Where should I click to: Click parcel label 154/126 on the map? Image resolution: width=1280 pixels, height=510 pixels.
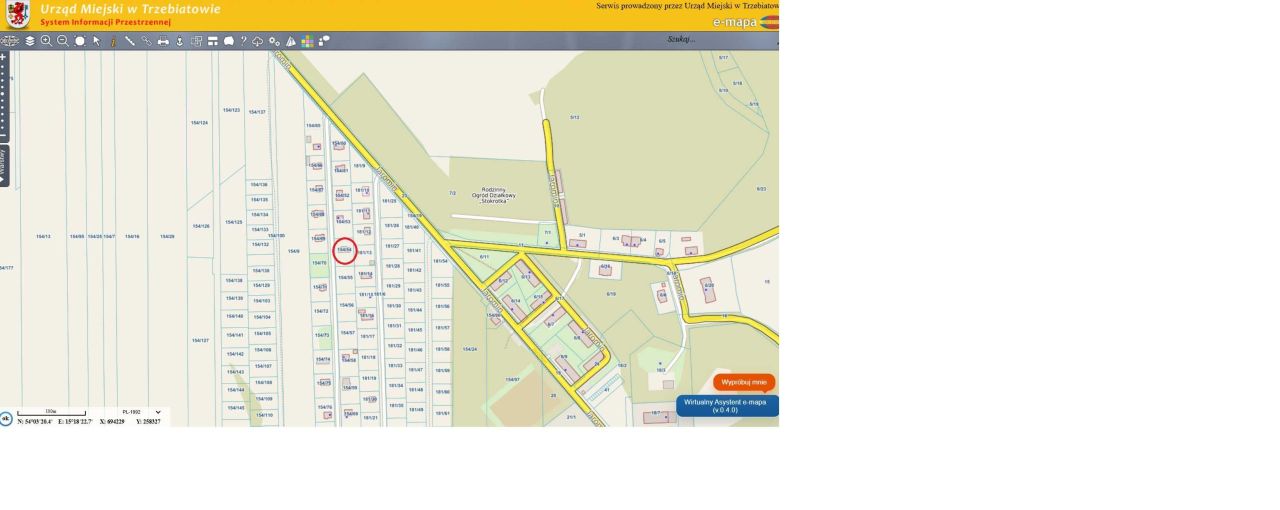coord(200,226)
